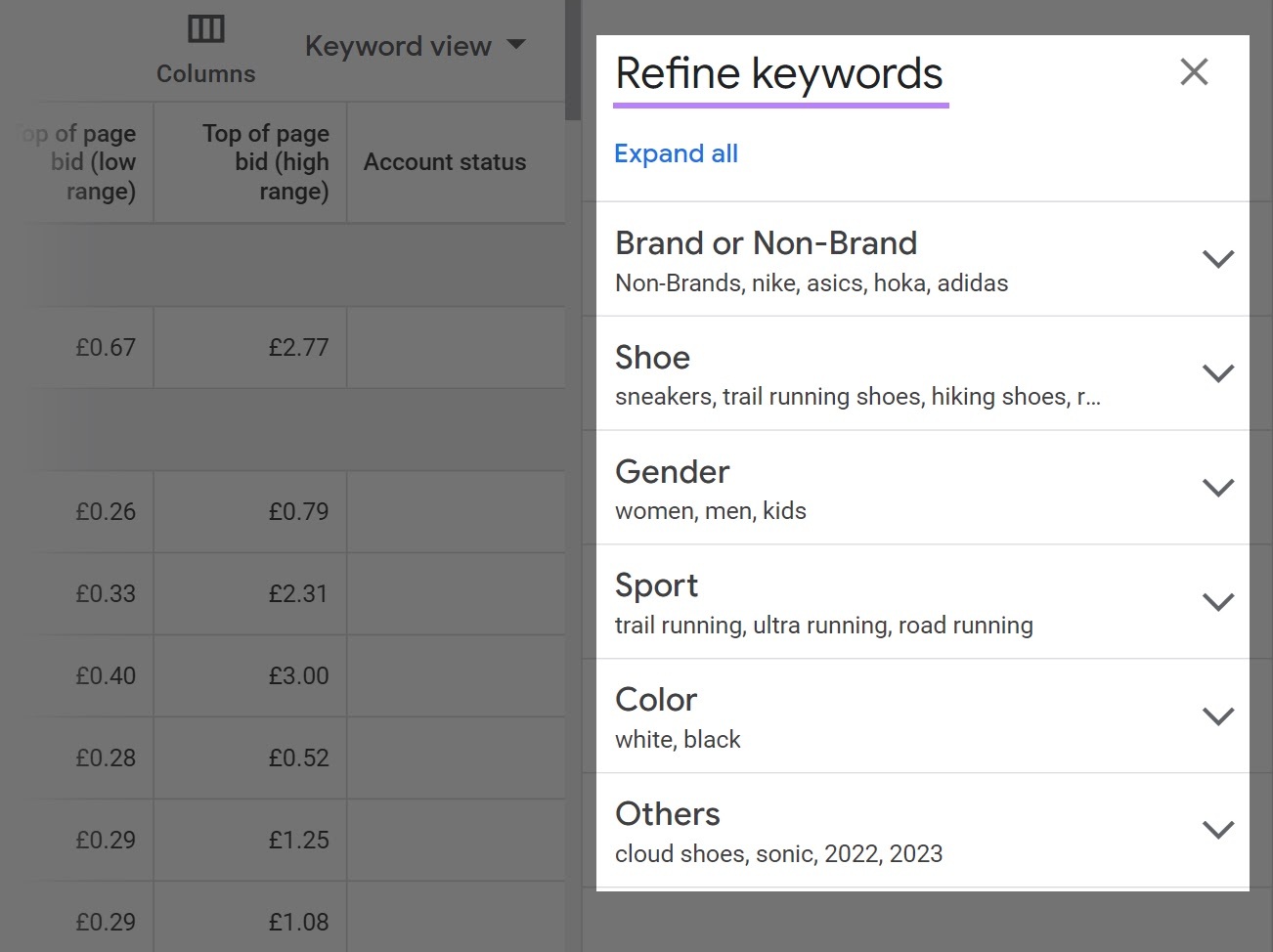
Task: Close the Refine keywords panel
Action: (x=1194, y=71)
